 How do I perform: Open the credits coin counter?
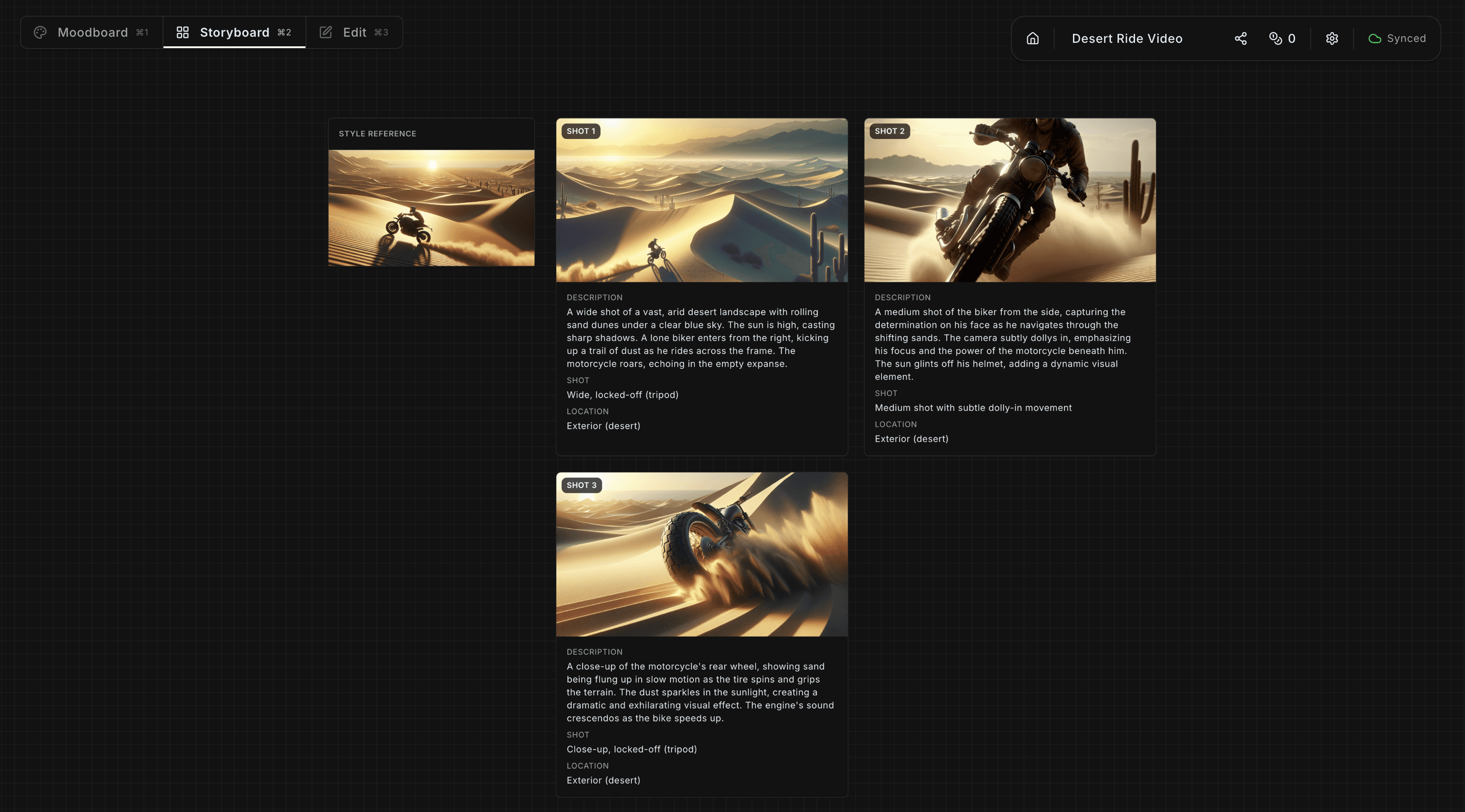pyautogui.click(x=1282, y=38)
